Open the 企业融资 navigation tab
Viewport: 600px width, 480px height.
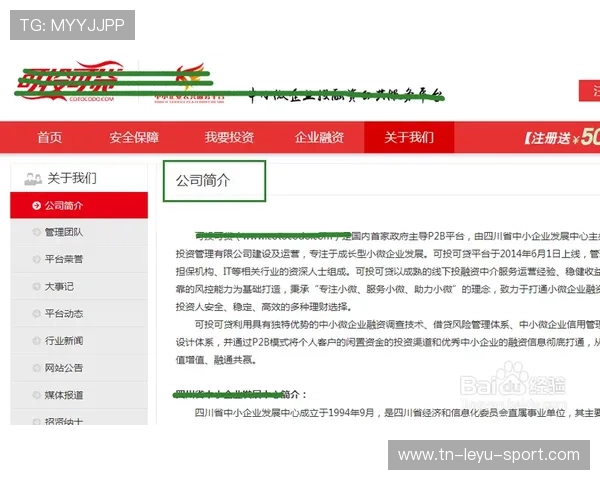tap(319, 137)
